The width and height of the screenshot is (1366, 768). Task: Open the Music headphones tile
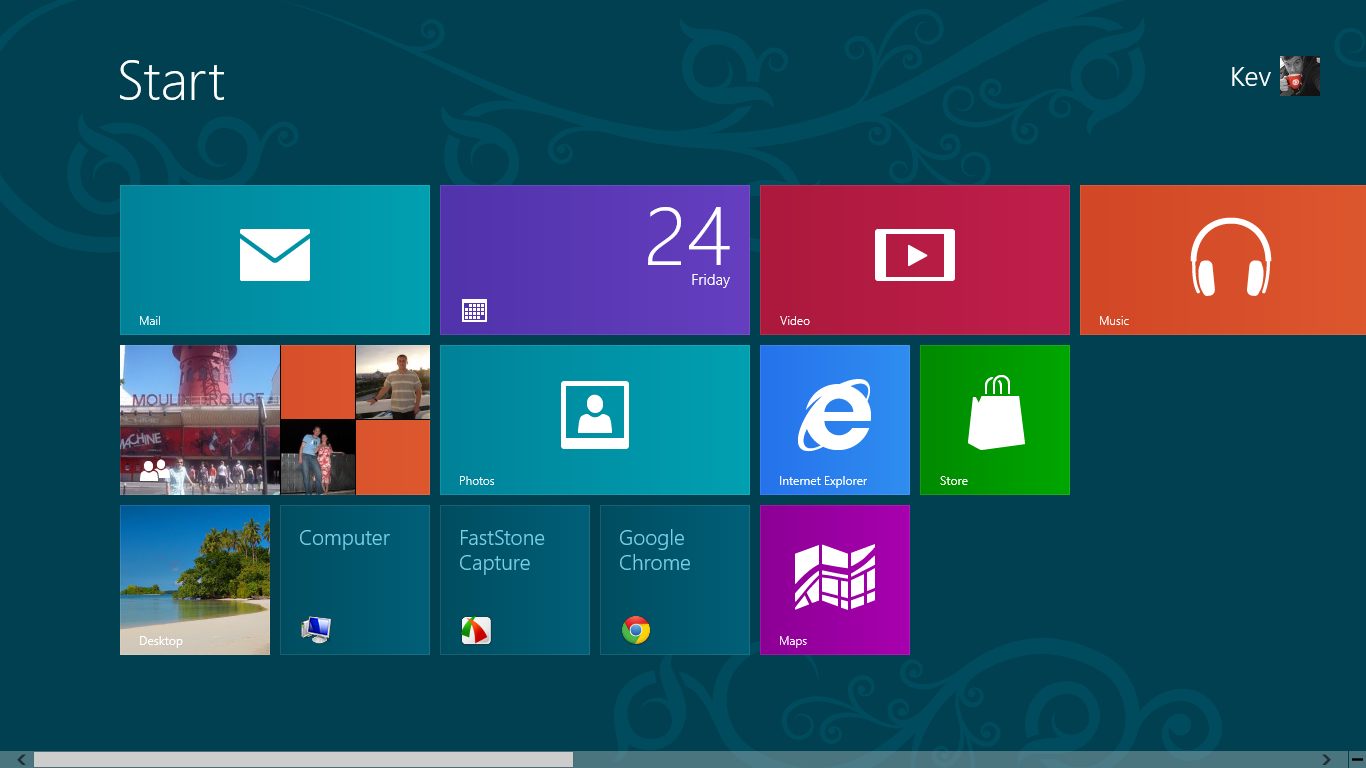1222,259
